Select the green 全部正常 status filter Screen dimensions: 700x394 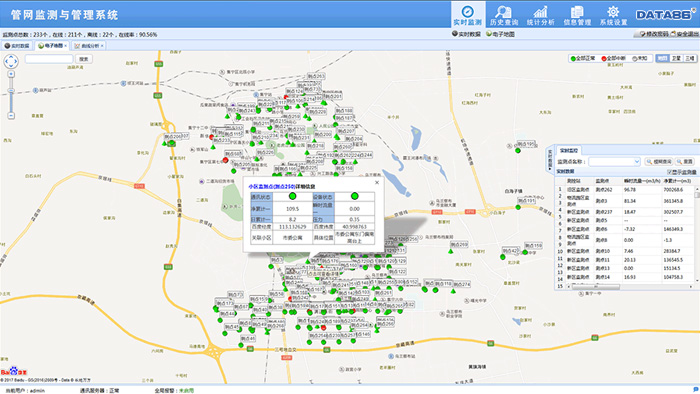(583, 58)
